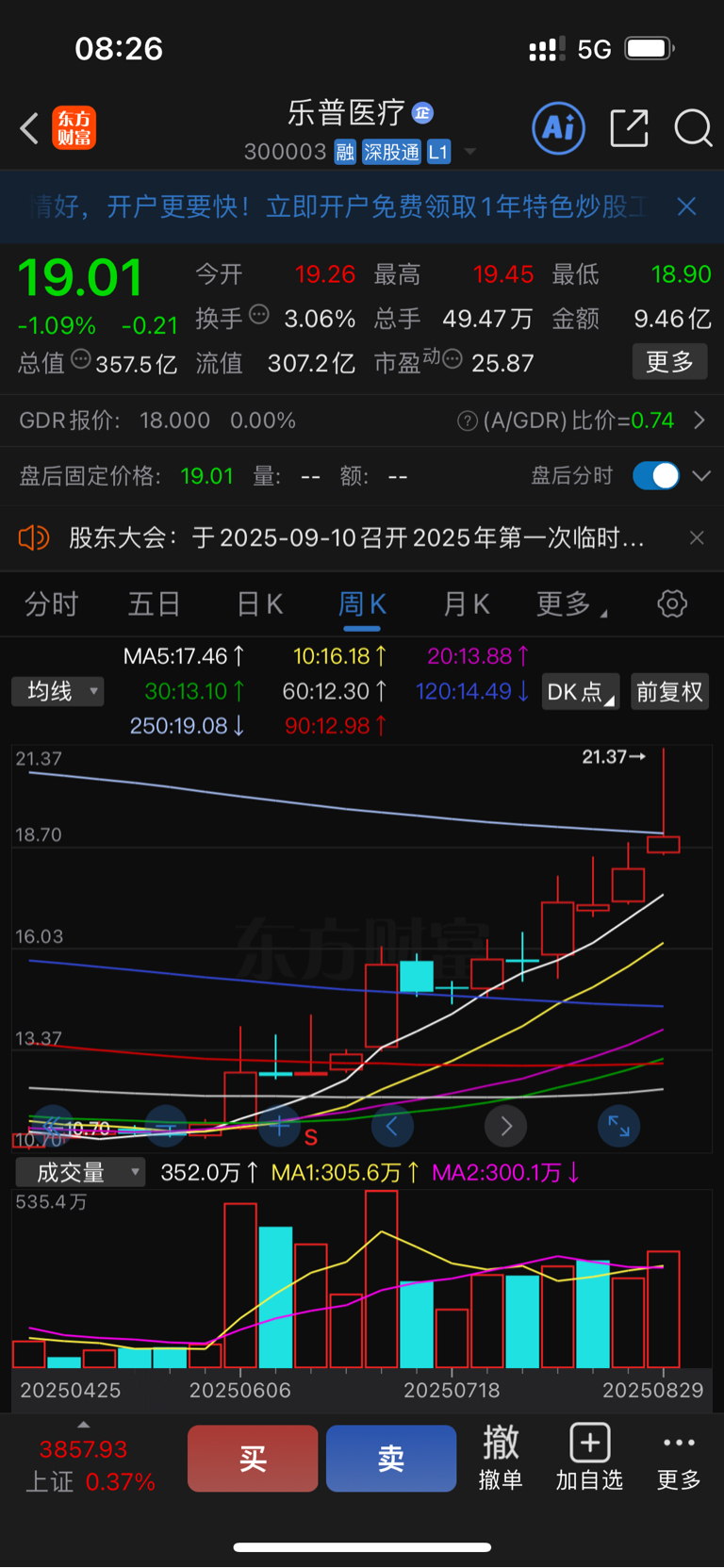Open the search magnifier icon
This screenshot has height=1568, width=724.
693,128
